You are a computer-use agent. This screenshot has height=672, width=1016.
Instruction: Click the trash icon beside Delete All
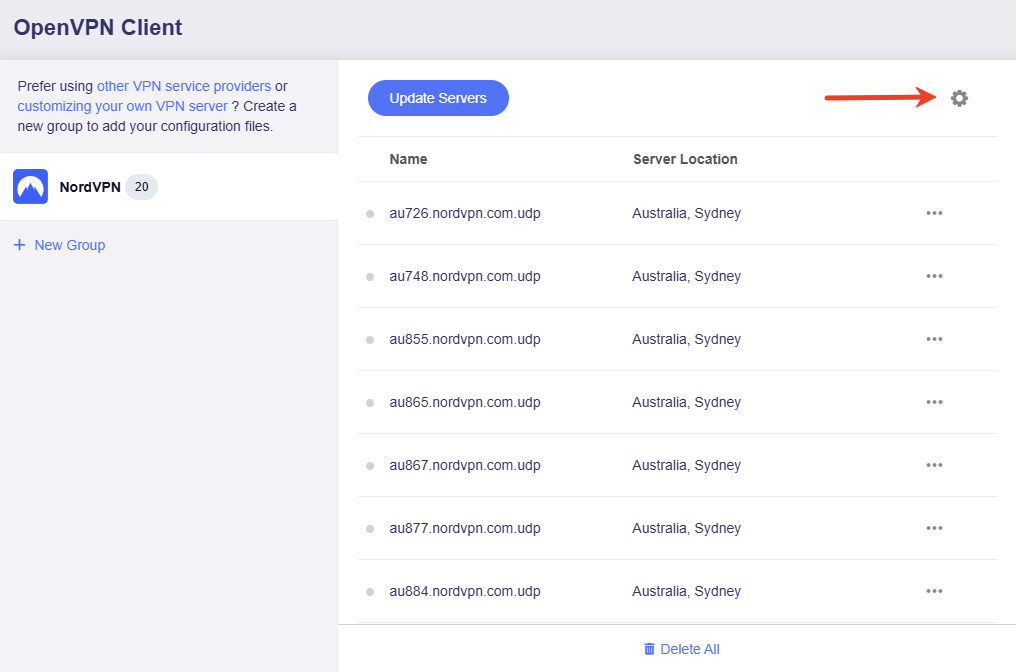click(650, 649)
